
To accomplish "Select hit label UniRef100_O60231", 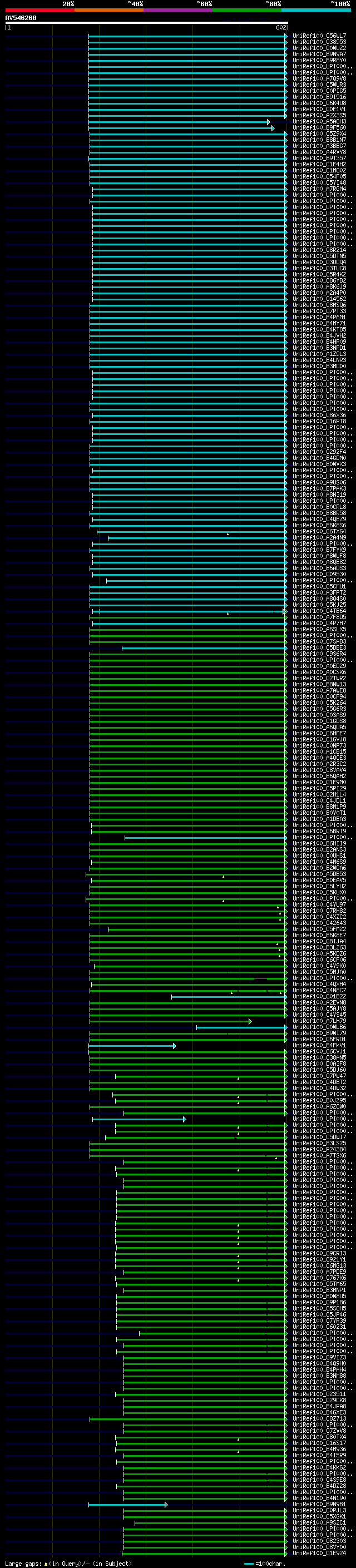I will (x=319, y=1327).
